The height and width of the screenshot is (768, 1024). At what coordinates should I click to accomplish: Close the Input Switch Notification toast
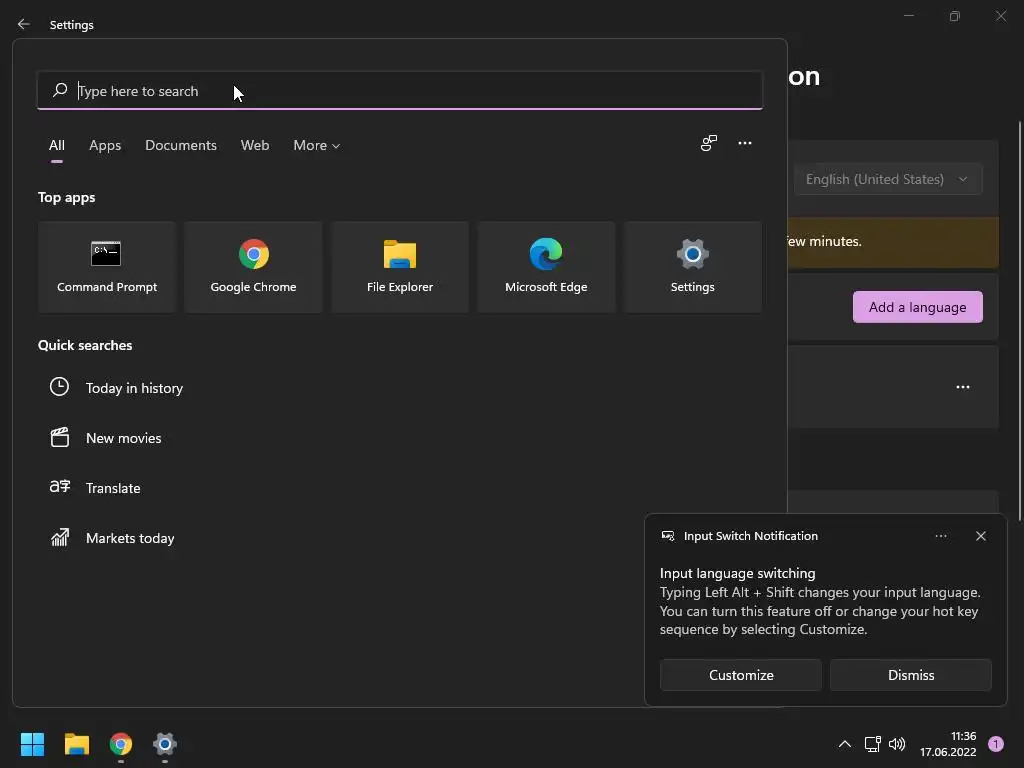tap(980, 536)
